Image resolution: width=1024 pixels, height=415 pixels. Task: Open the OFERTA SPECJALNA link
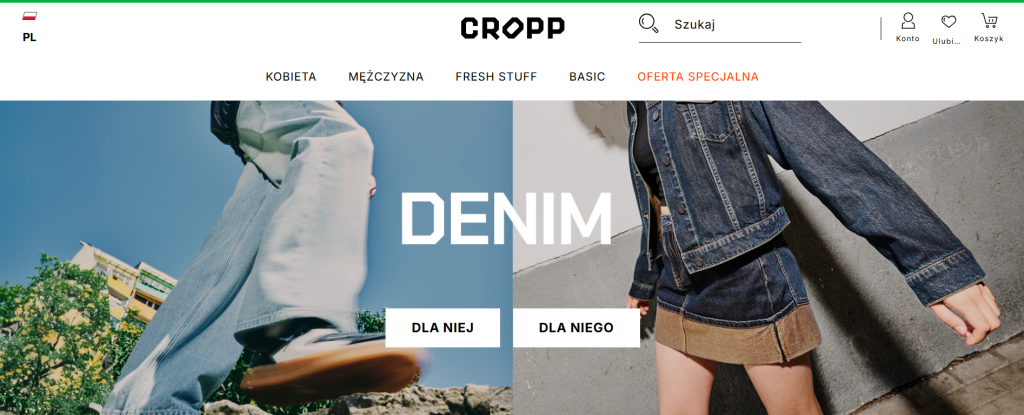(x=698, y=76)
